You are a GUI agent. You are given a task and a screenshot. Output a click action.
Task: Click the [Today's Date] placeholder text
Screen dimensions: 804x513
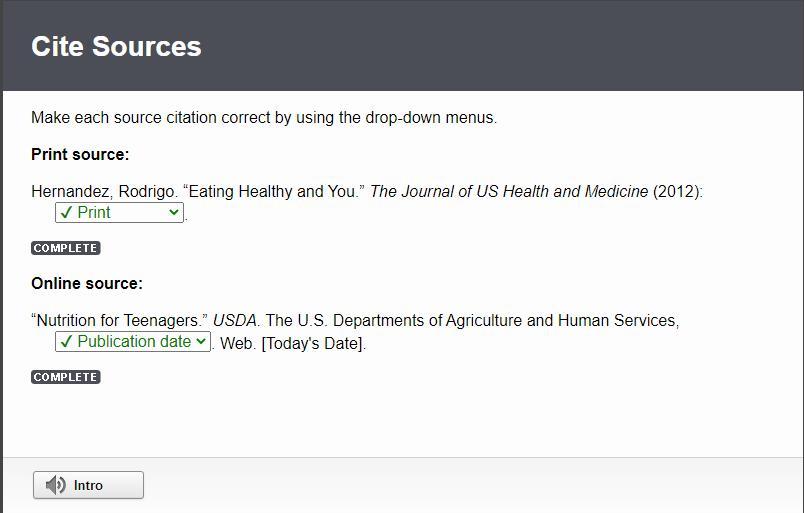pos(313,343)
